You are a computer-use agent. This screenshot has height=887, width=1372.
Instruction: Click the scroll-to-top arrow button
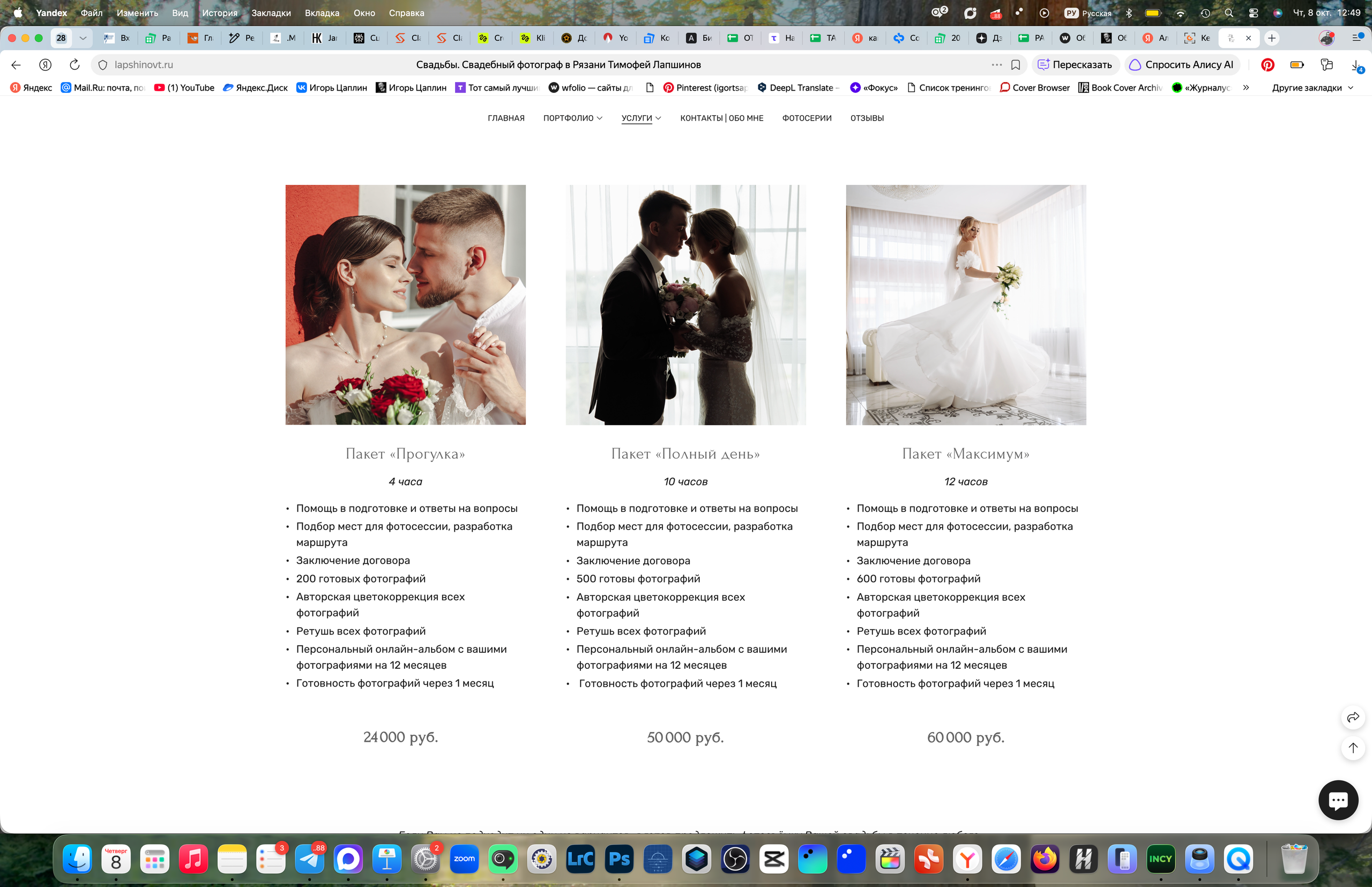(1352, 748)
